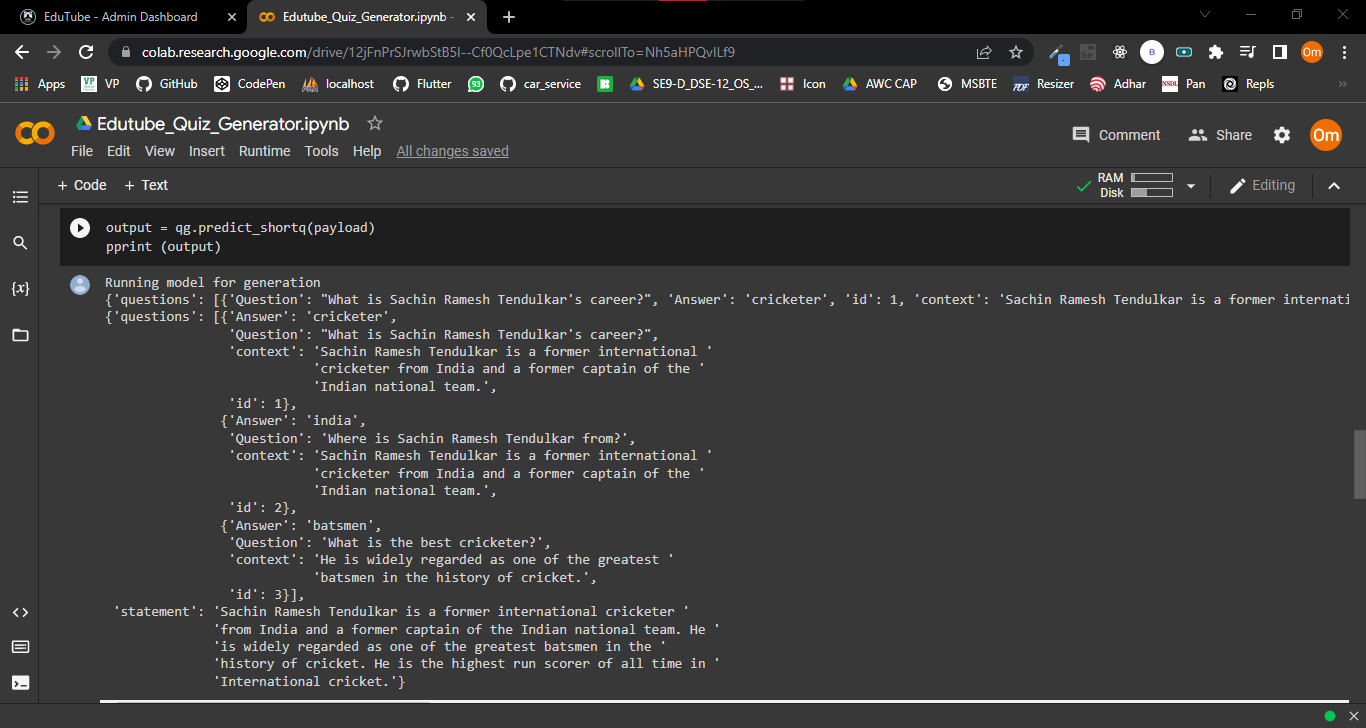The height and width of the screenshot is (728, 1366).
Task: Open the Om account avatar in Colab header
Action: 1326,135
